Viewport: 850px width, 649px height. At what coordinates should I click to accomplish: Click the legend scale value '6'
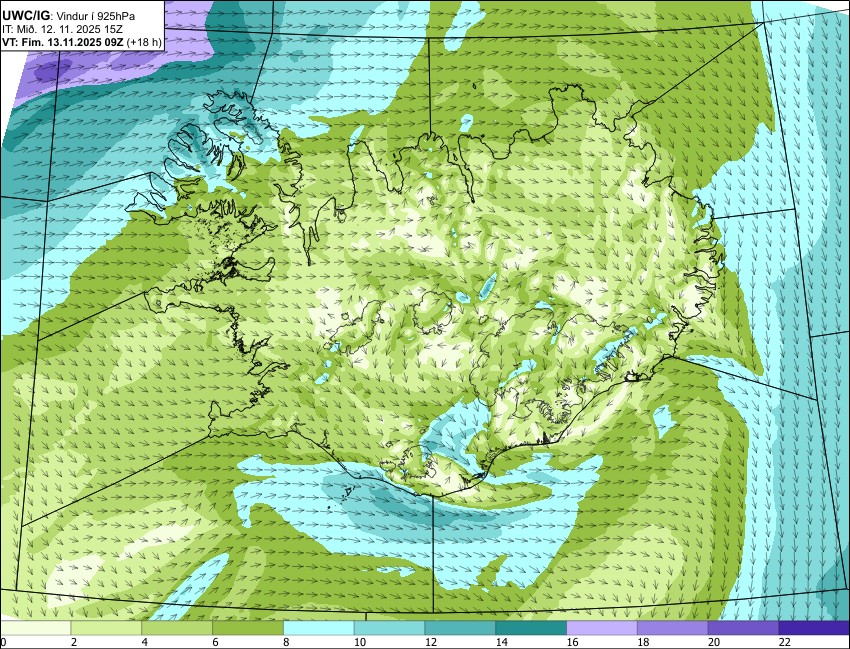coord(216,642)
